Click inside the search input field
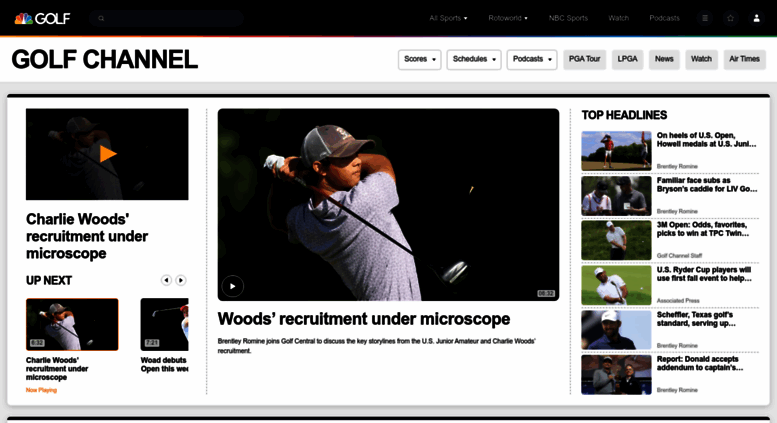The image size is (777, 423). point(166,18)
